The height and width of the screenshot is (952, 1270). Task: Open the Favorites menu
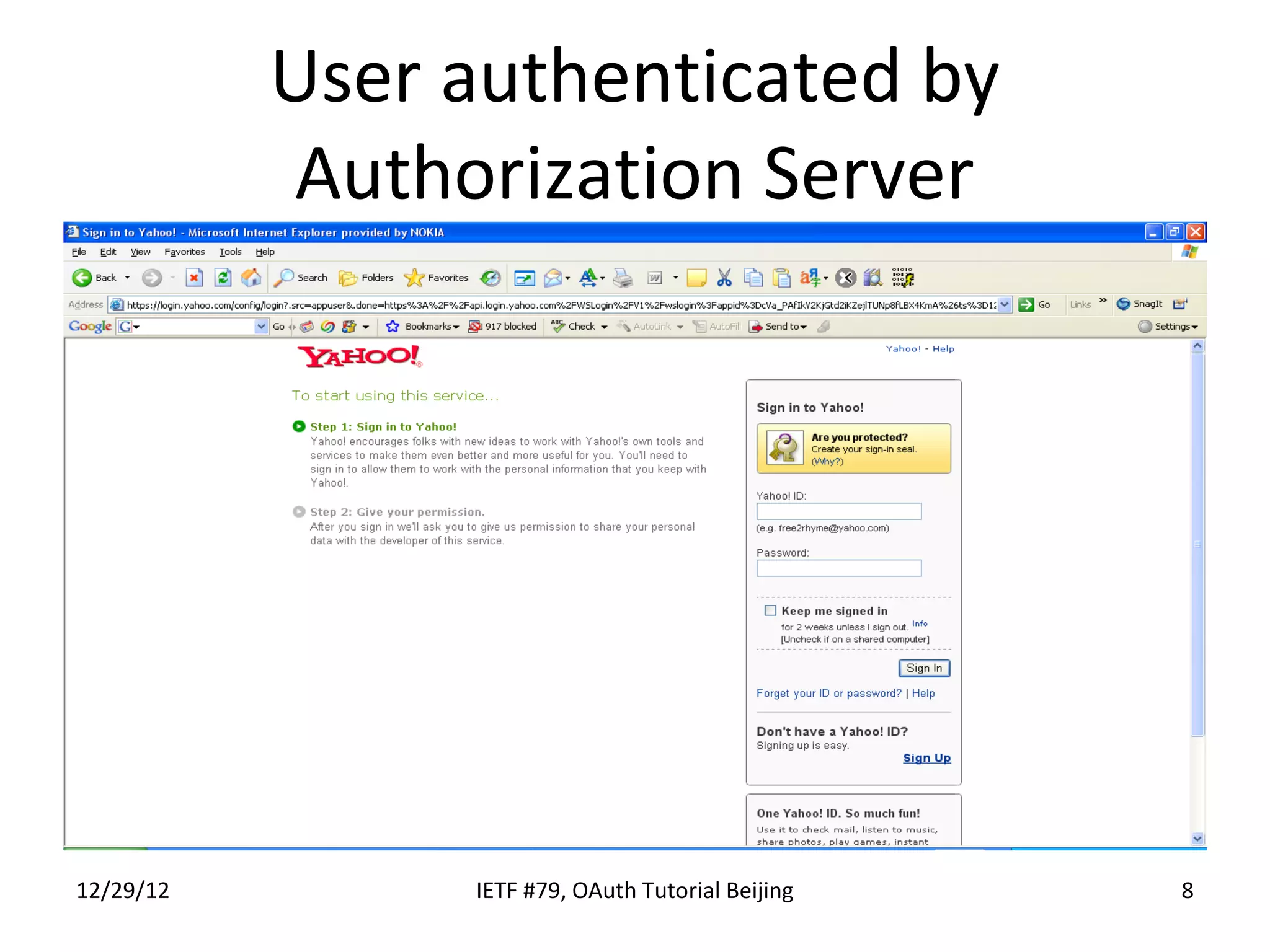184,252
